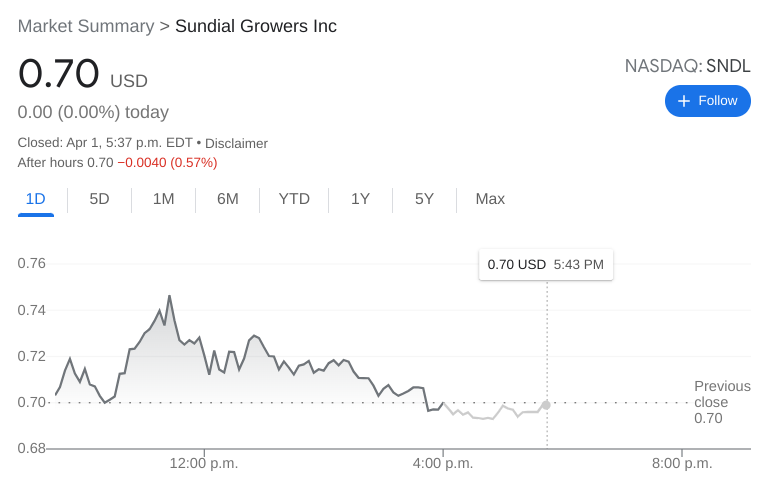Click the 8:00 p.m. axis label
The width and height of the screenshot is (767, 494).
tap(682, 463)
